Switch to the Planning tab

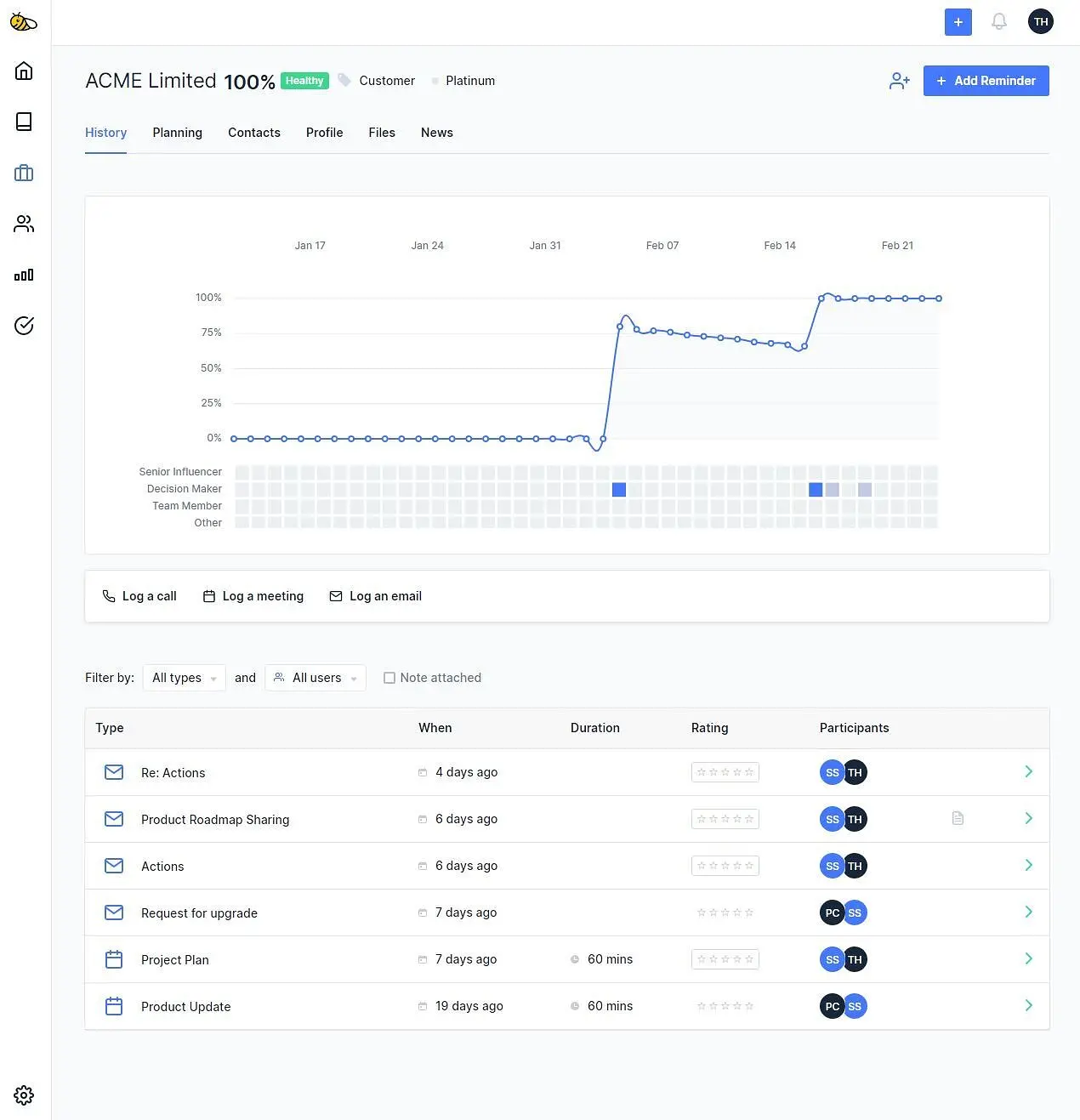[178, 133]
